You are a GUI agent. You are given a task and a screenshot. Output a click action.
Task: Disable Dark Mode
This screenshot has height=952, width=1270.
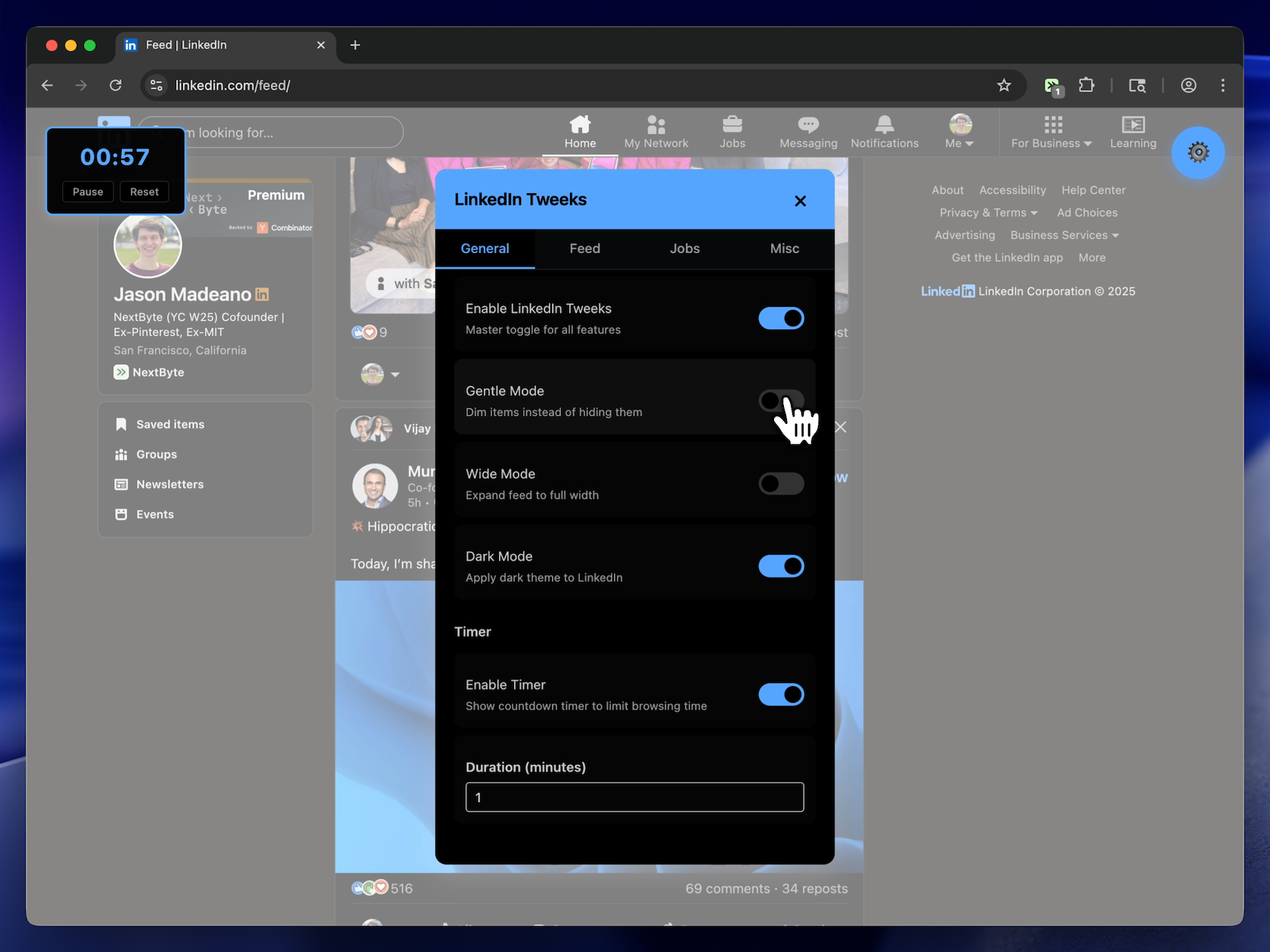(x=781, y=566)
